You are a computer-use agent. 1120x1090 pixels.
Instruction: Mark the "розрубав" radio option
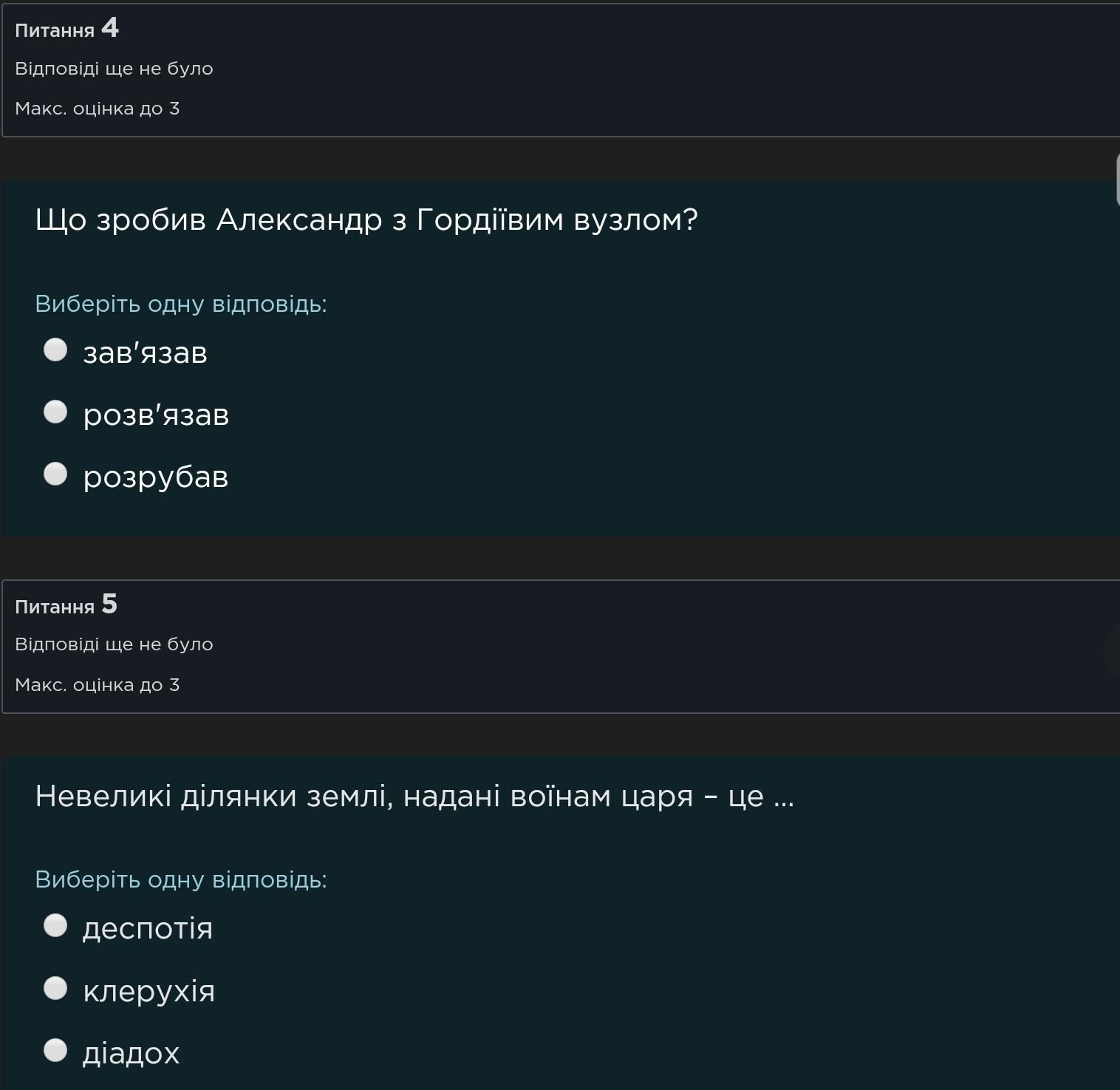pyautogui.click(x=55, y=474)
